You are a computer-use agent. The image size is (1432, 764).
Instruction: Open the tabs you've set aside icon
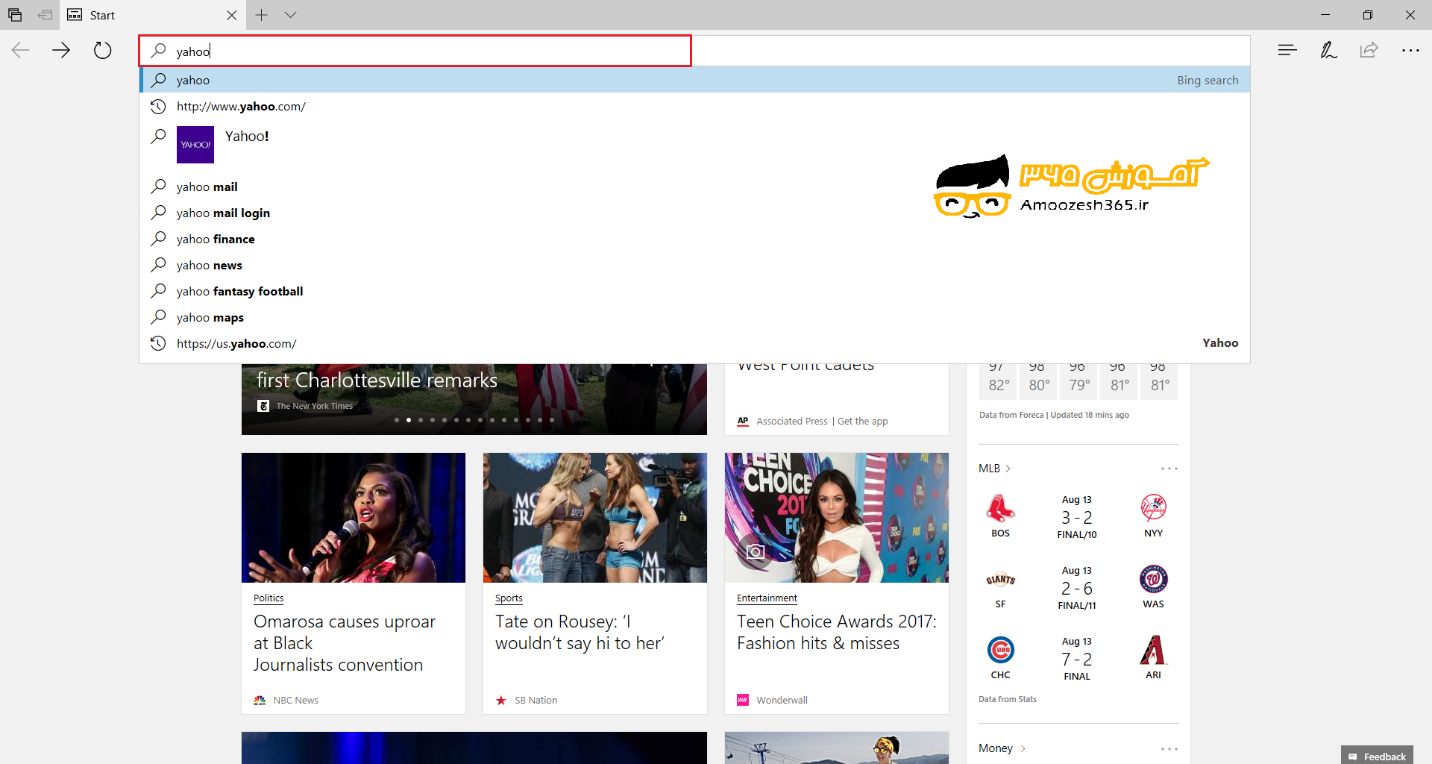pos(15,15)
